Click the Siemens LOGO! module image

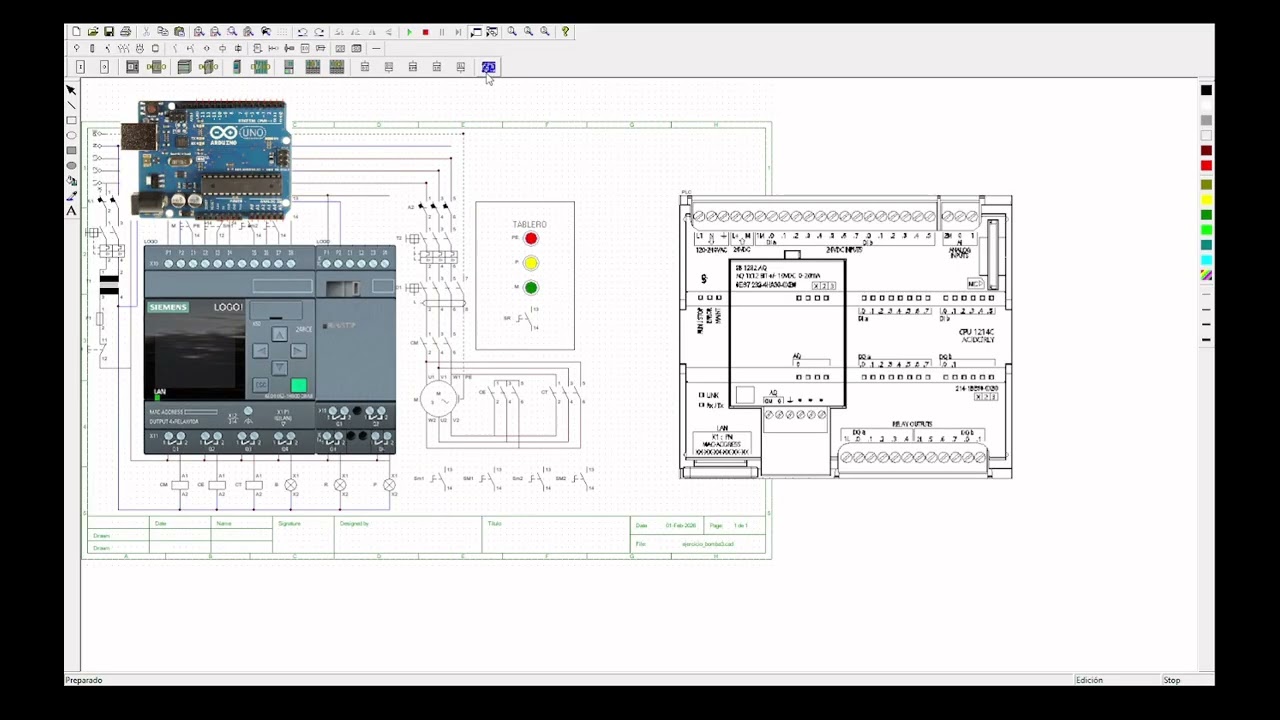(x=270, y=350)
